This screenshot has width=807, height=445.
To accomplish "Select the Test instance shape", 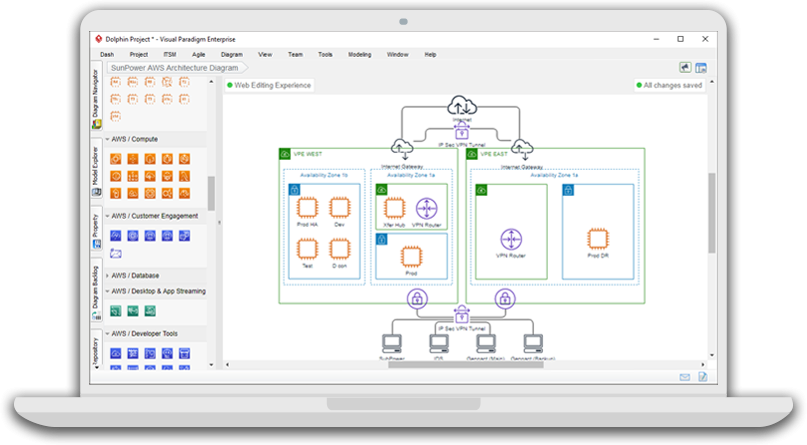I will (x=307, y=249).
